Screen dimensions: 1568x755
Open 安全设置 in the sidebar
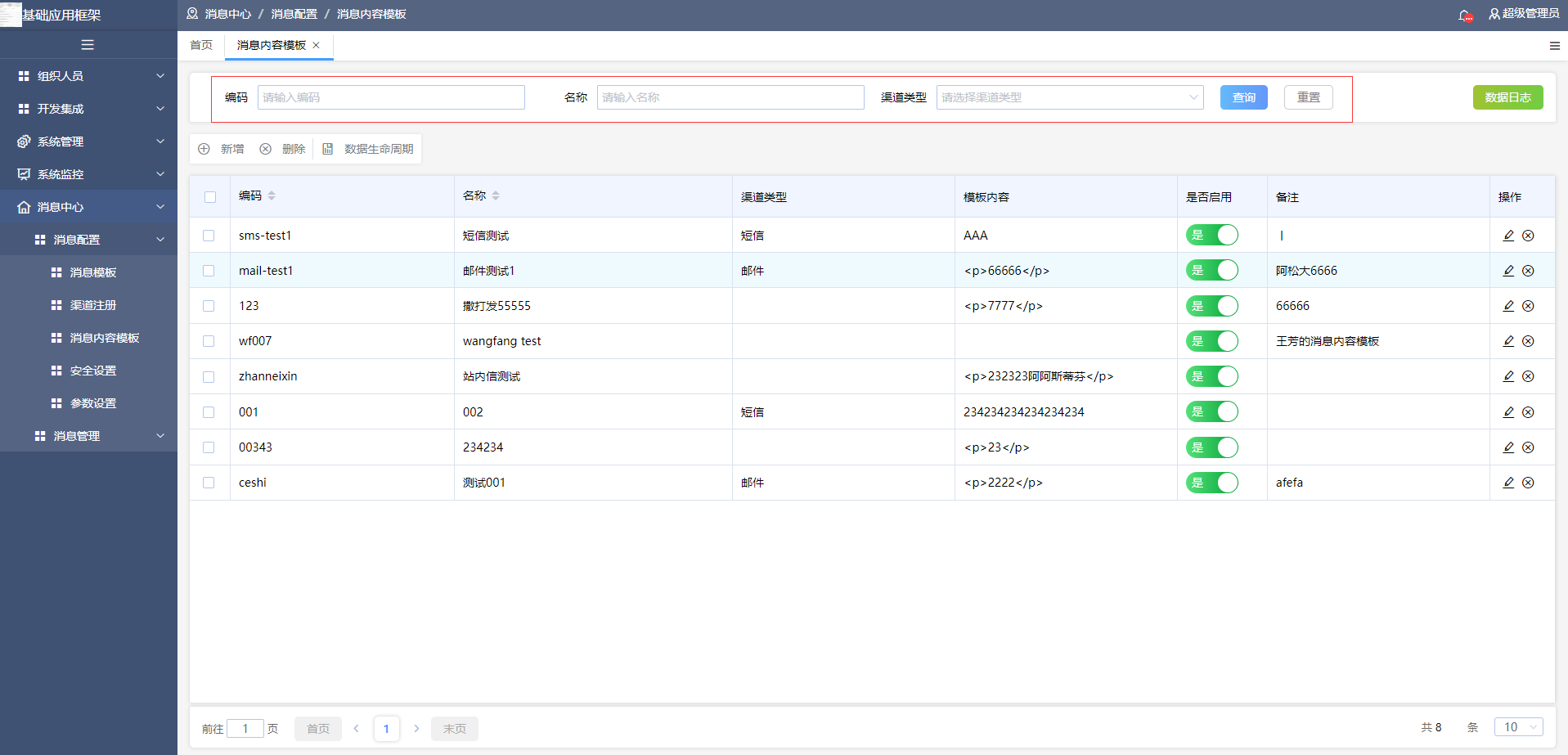(88, 371)
